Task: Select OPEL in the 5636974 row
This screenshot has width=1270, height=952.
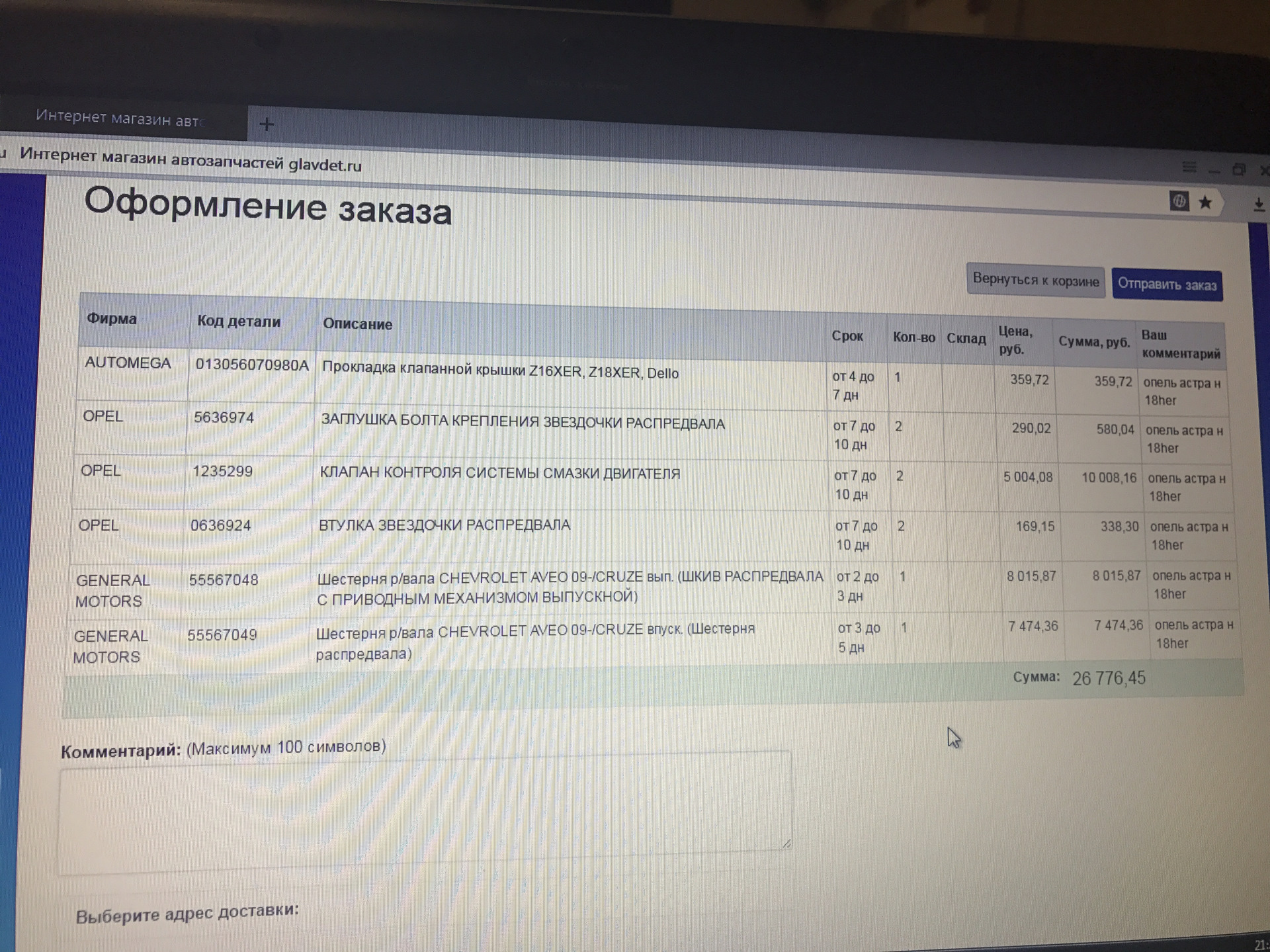Action: click(x=103, y=416)
